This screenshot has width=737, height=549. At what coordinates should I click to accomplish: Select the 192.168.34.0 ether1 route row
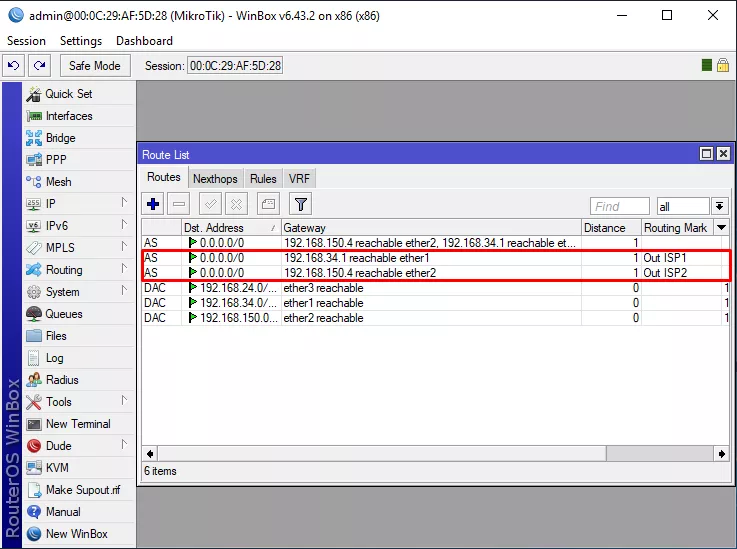436,303
